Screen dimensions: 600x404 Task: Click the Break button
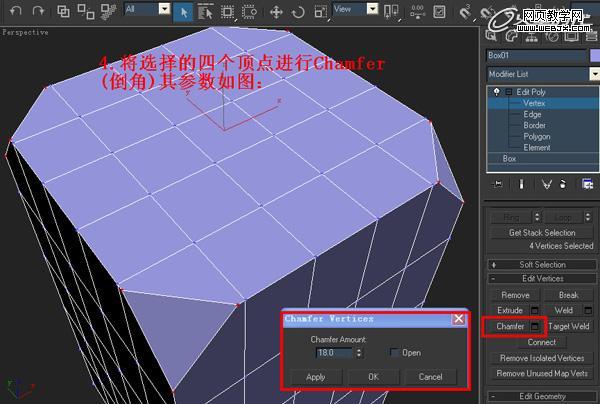(569, 295)
